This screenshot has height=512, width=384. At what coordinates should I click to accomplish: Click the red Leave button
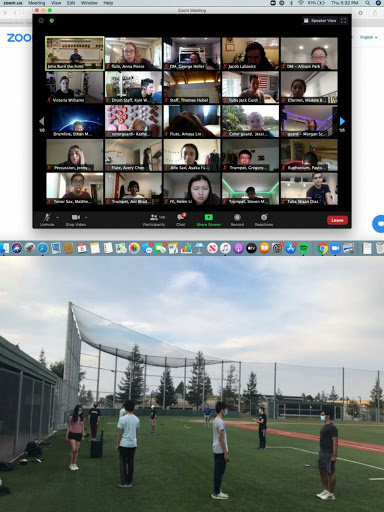click(x=337, y=220)
